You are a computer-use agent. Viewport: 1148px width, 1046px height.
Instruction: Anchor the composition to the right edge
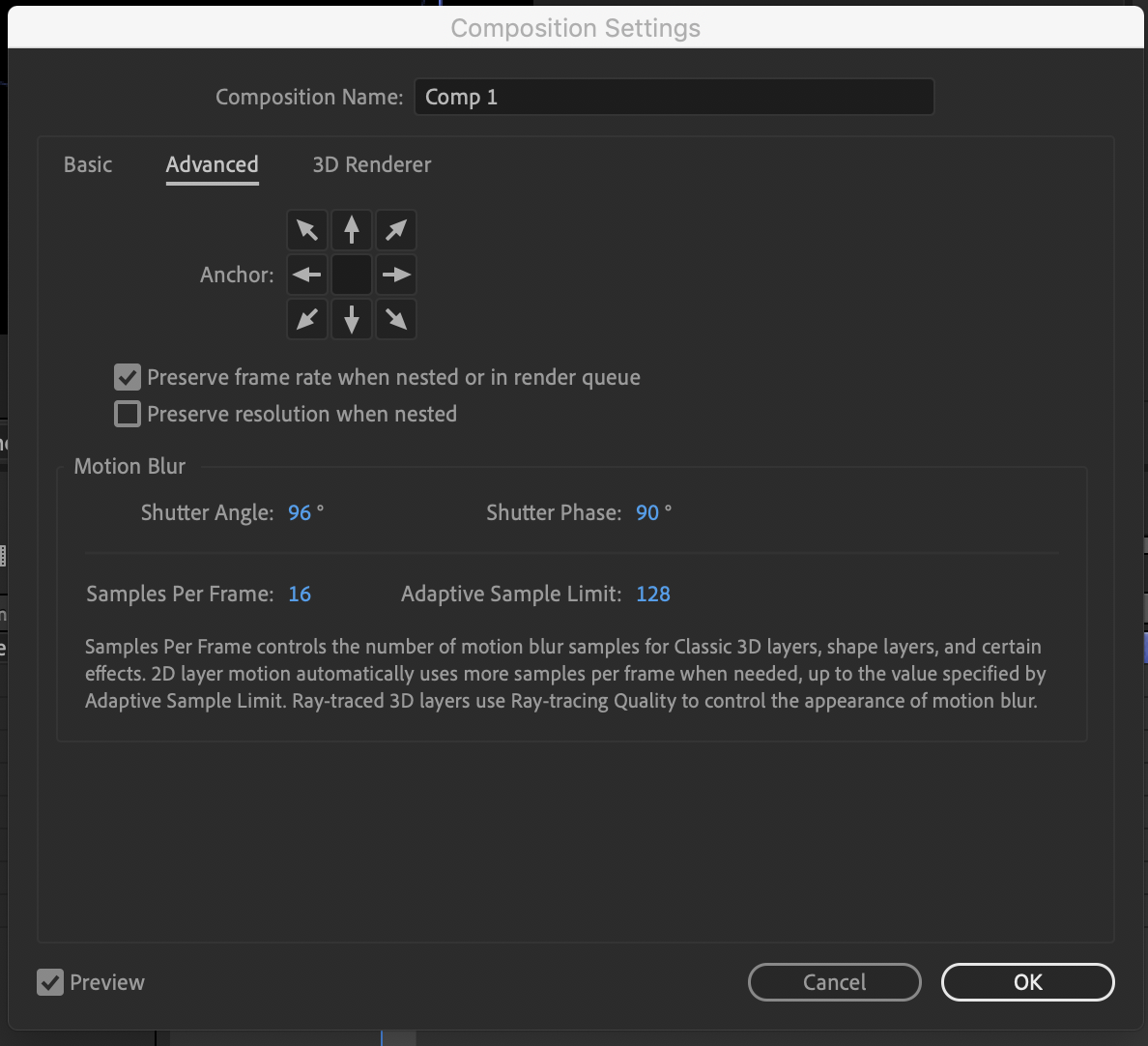pyautogui.click(x=395, y=275)
